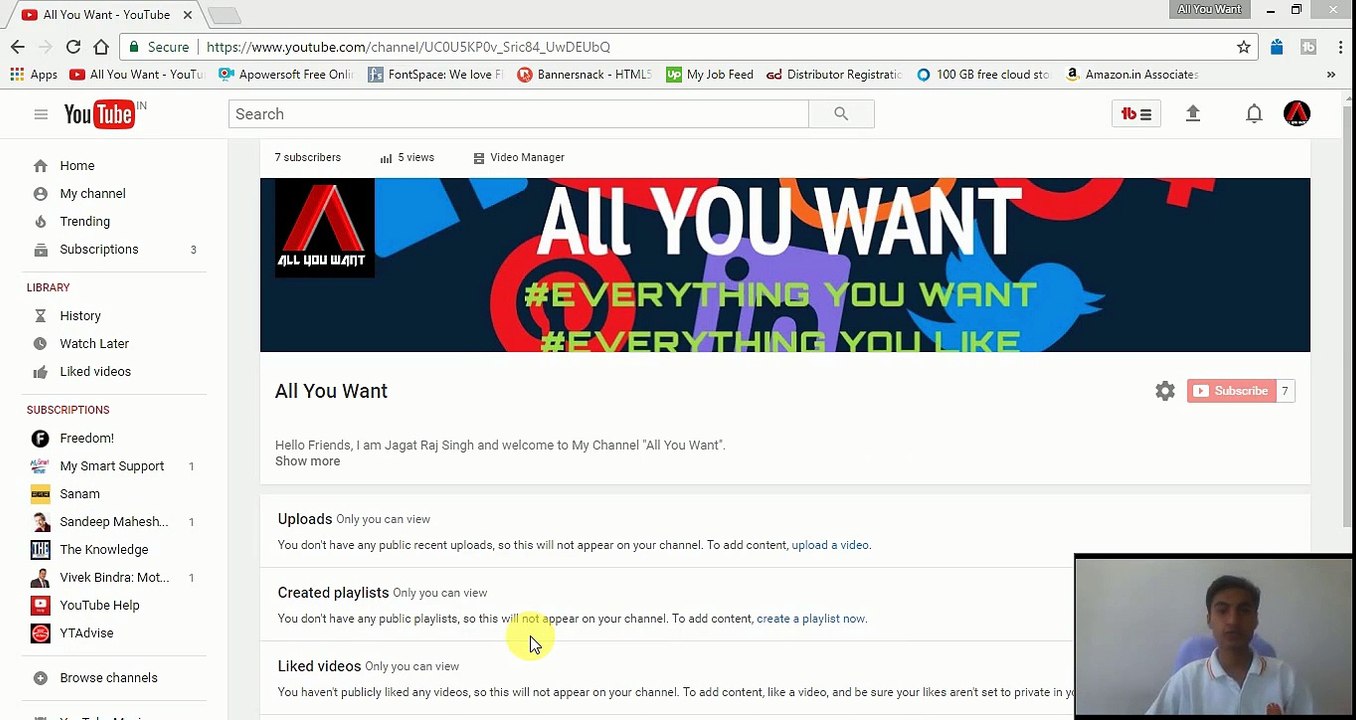The image size is (1356, 720).
Task: Open the notifications bell
Action: tap(1254, 114)
